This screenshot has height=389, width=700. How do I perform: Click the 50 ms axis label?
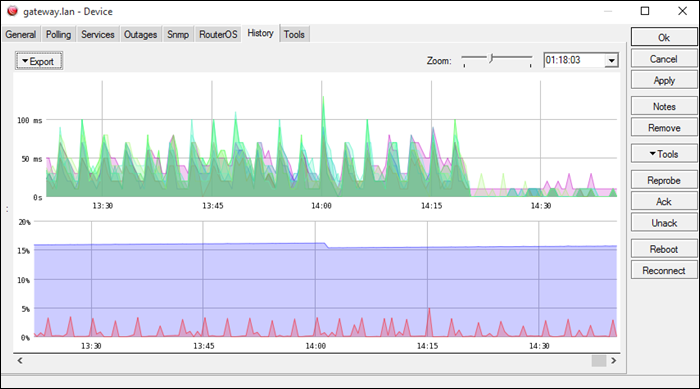click(x=32, y=159)
